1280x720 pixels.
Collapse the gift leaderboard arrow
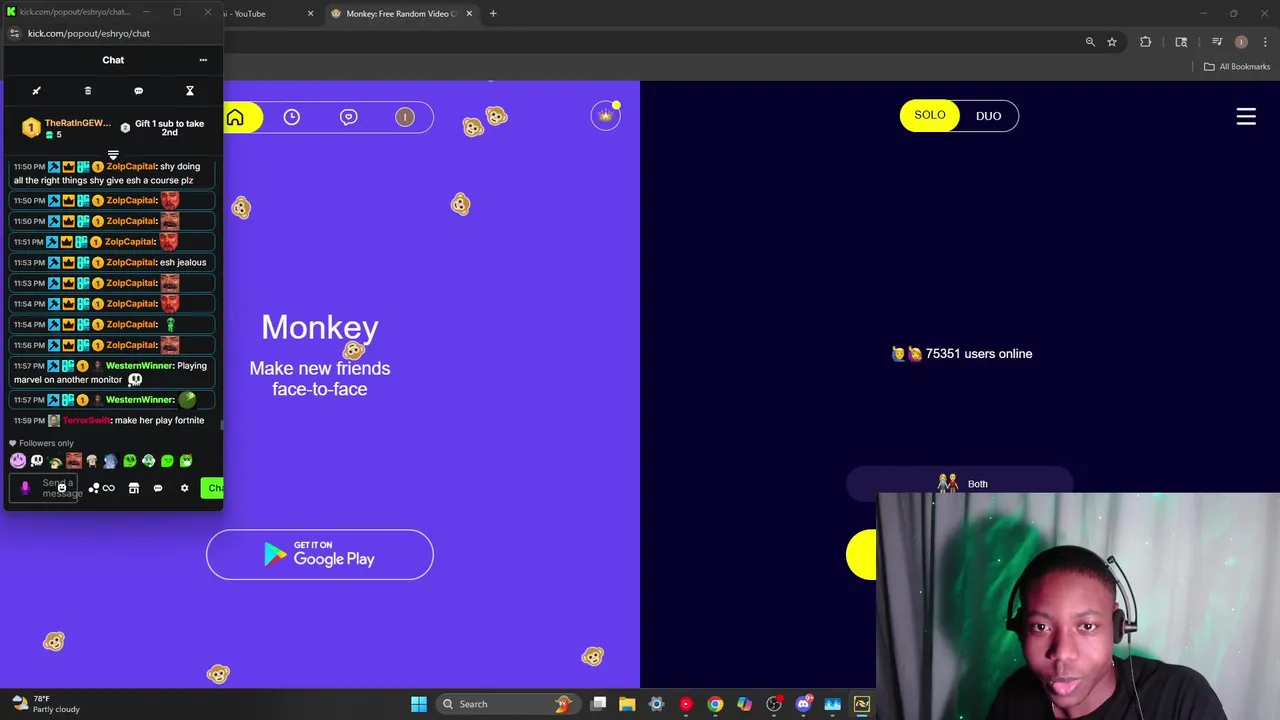113,155
